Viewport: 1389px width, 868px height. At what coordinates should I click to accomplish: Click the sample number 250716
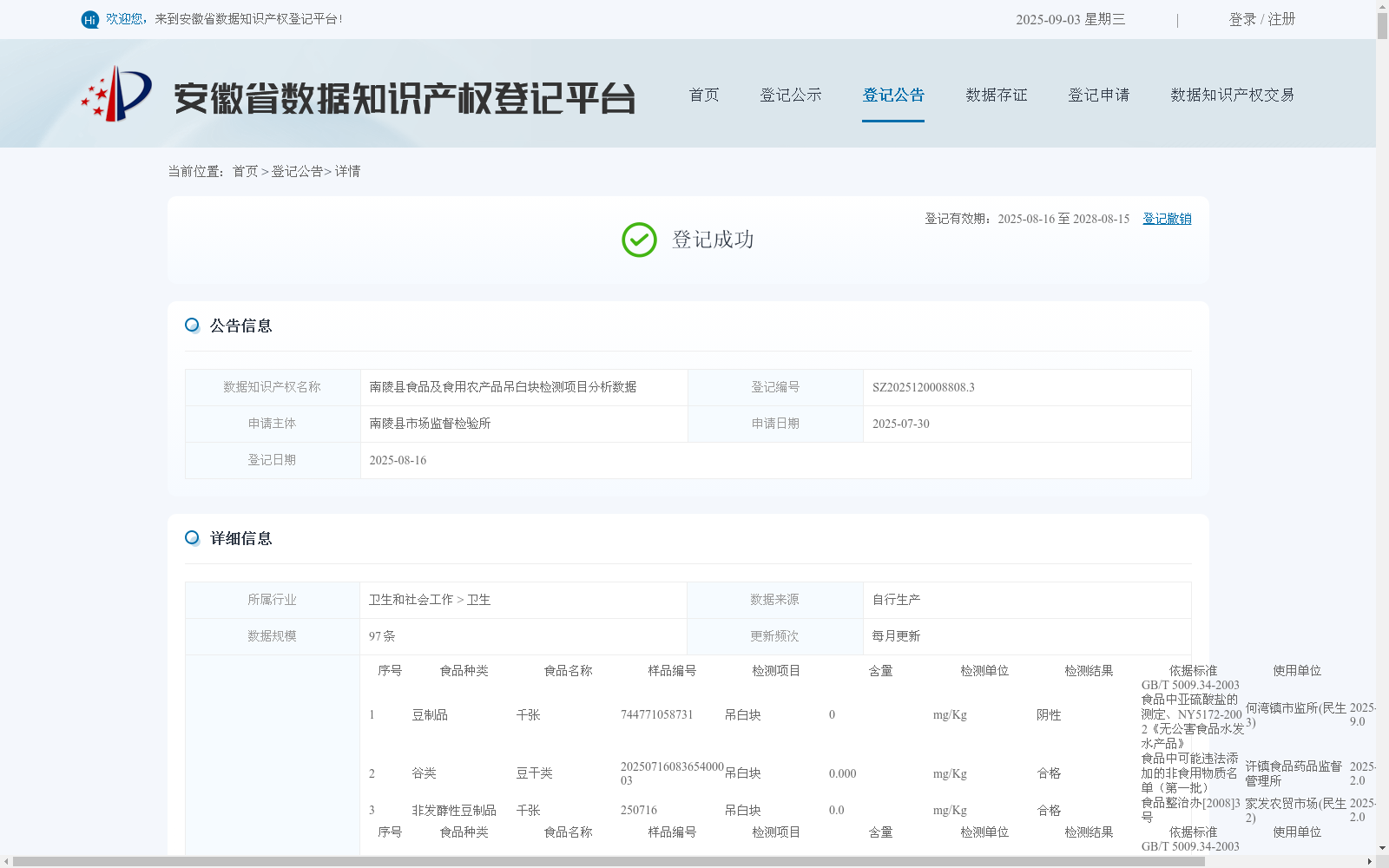click(x=639, y=811)
